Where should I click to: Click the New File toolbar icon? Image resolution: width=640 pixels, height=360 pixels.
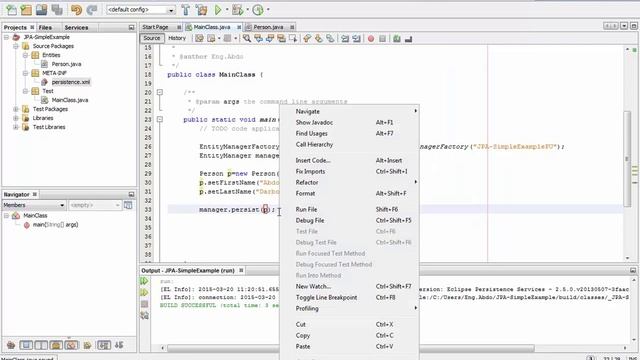[x=11, y=9]
